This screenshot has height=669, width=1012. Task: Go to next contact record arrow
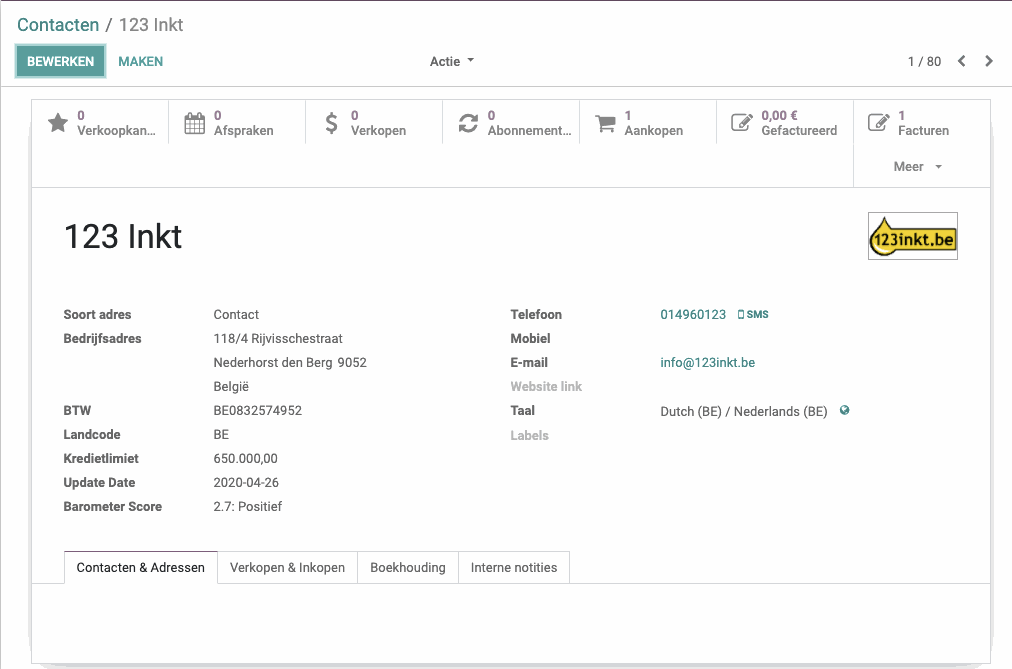coord(989,61)
